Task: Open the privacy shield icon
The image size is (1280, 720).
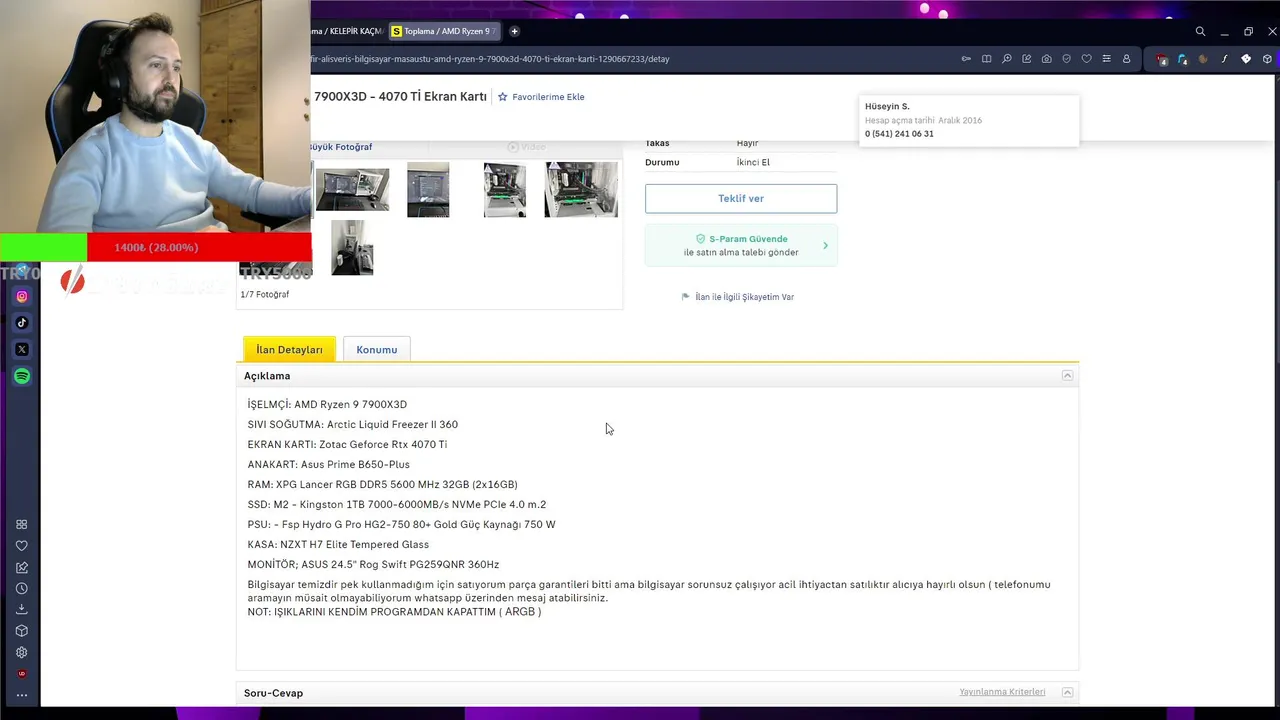Action: pos(1066,59)
